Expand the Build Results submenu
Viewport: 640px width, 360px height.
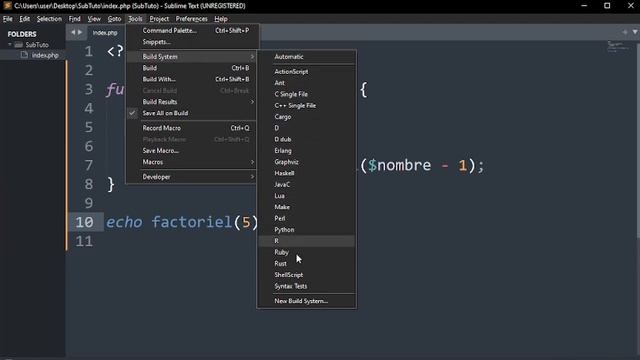pyautogui.click(x=191, y=102)
